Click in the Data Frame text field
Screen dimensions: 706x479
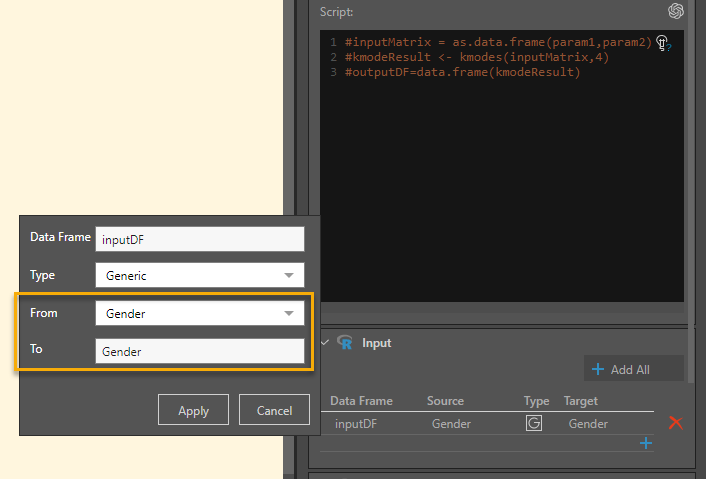pos(199,238)
